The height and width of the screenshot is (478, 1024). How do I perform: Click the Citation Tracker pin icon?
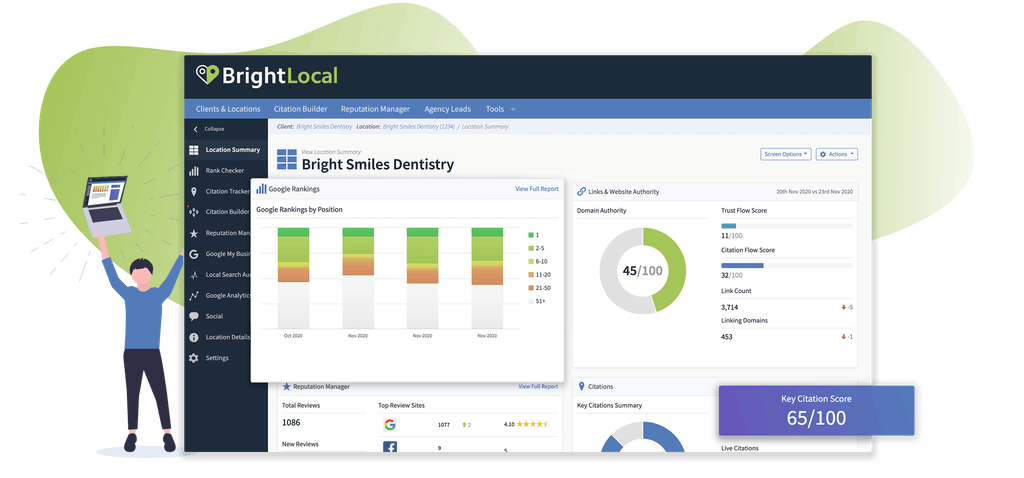click(x=193, y=192)
